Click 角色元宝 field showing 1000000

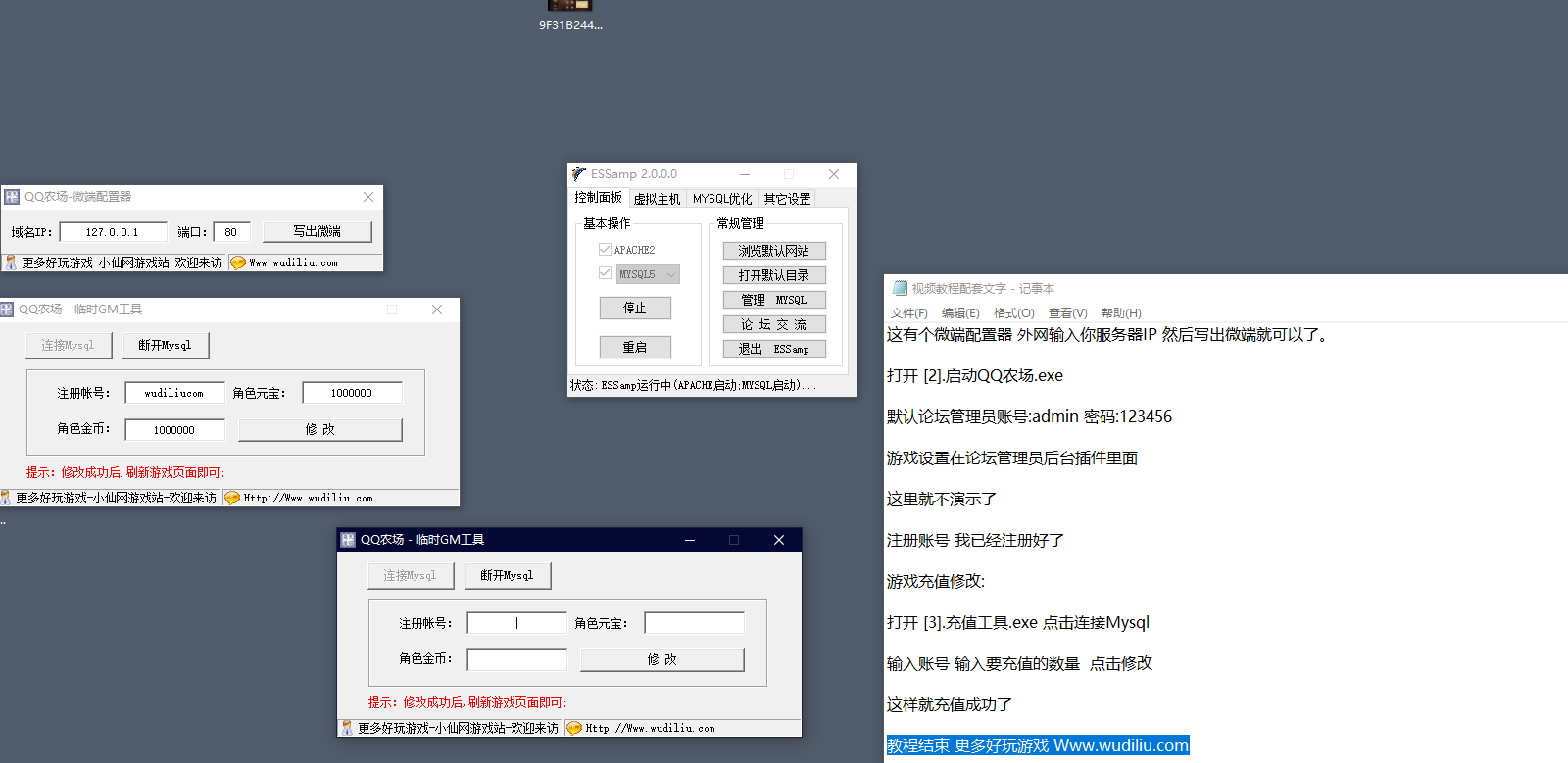point(352,393)
